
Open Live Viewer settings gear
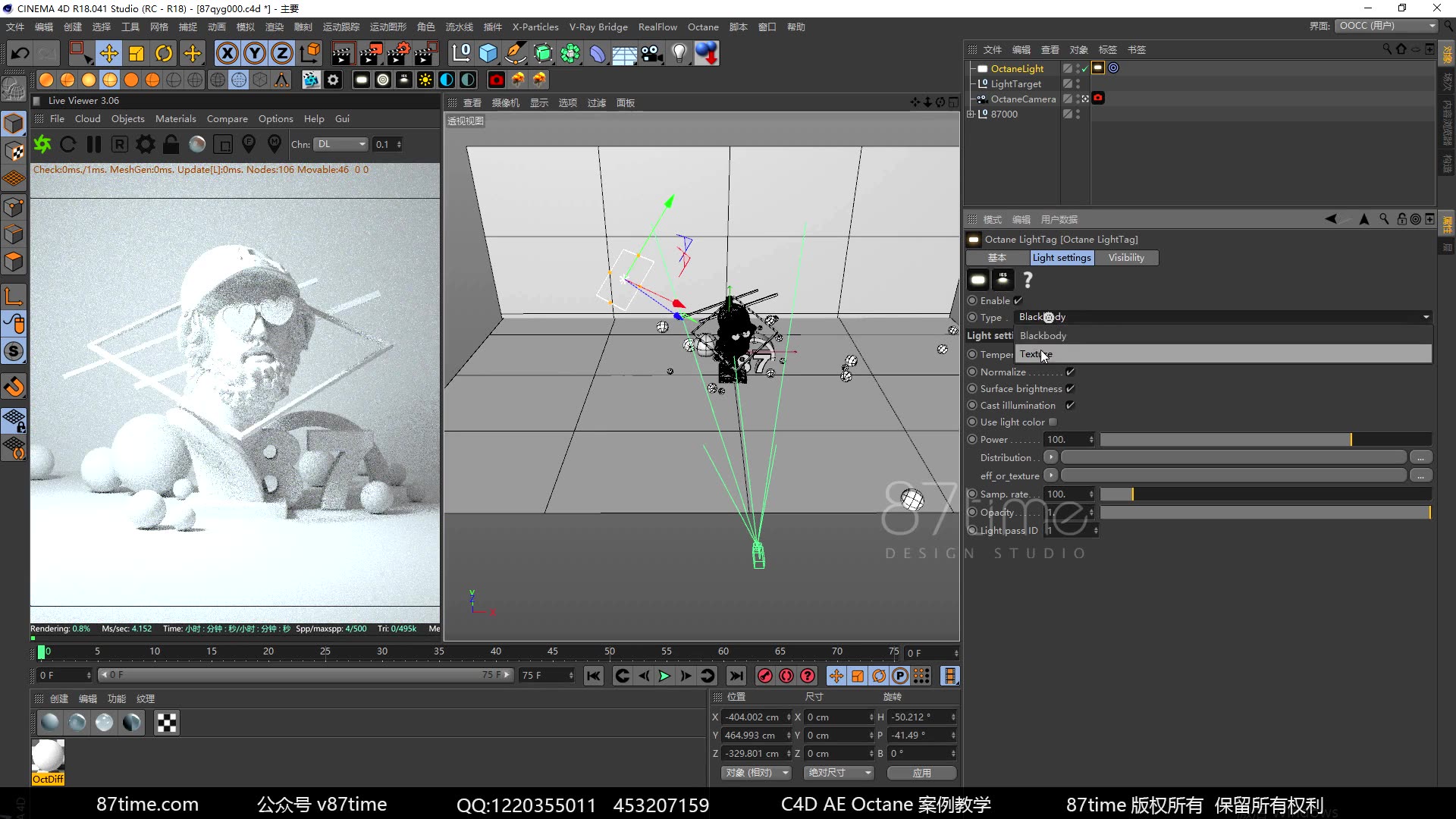point(145,144)
